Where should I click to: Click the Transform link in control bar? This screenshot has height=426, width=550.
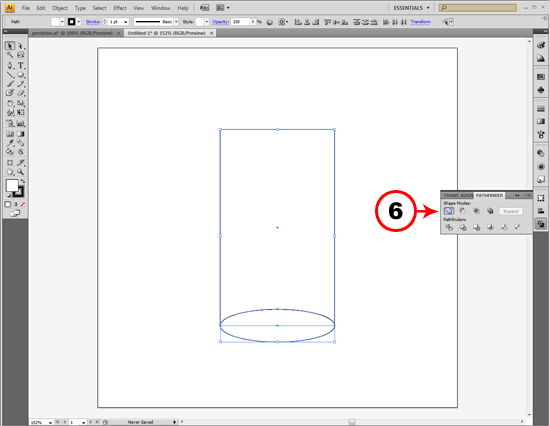pyautogui.click(x=420, y=22)
